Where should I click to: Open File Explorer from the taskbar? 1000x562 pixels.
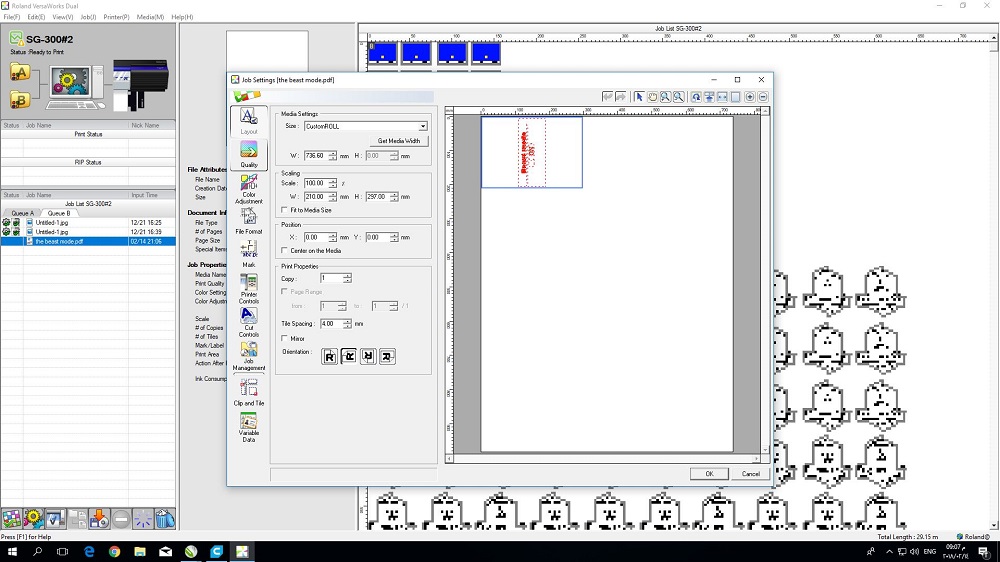[140, 552]
